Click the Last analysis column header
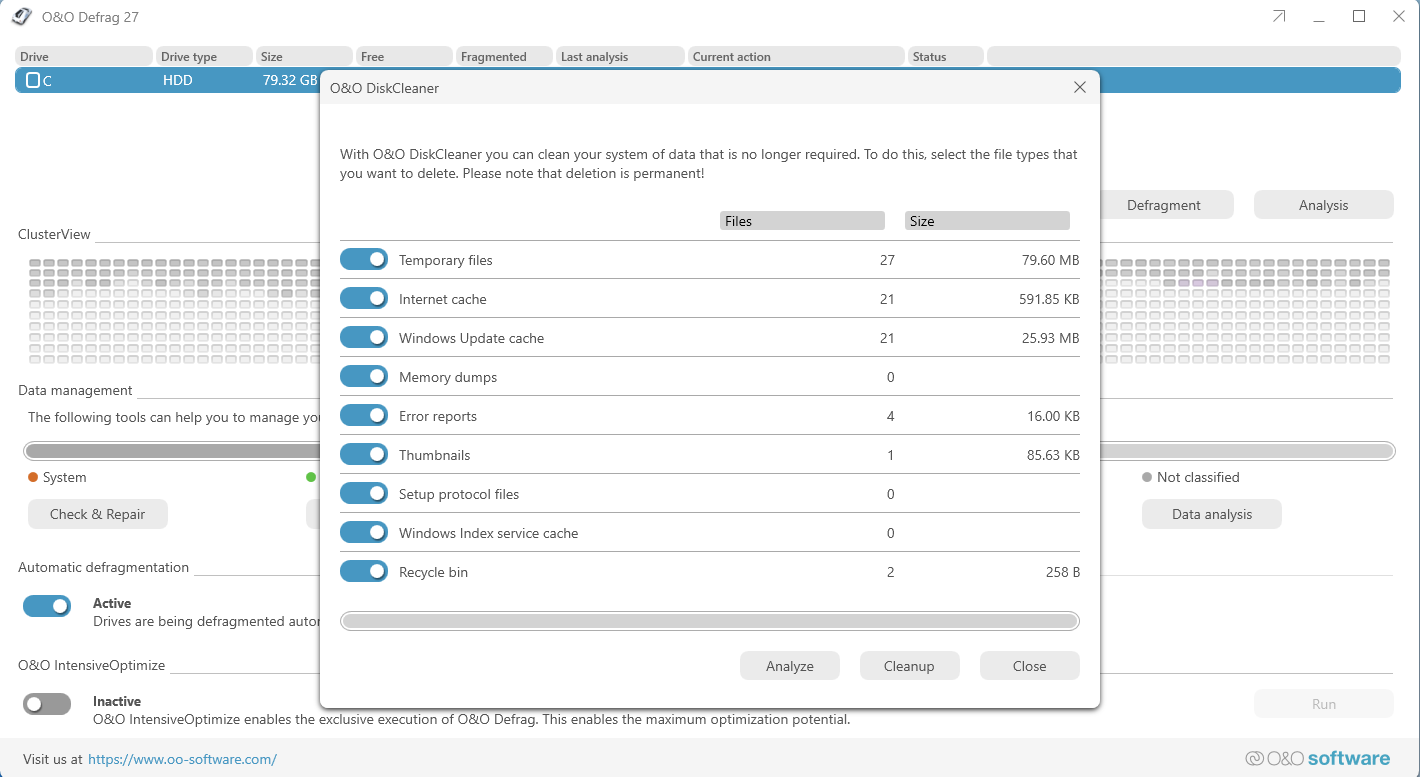Viewport: 1420px width, 777px height. (621, 57)
